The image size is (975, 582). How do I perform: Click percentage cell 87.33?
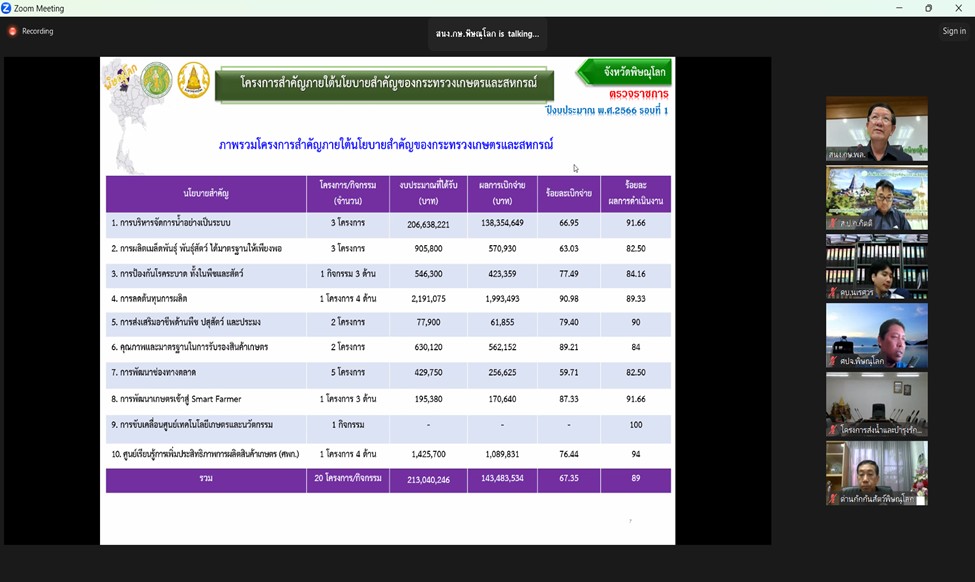[569, 399]
